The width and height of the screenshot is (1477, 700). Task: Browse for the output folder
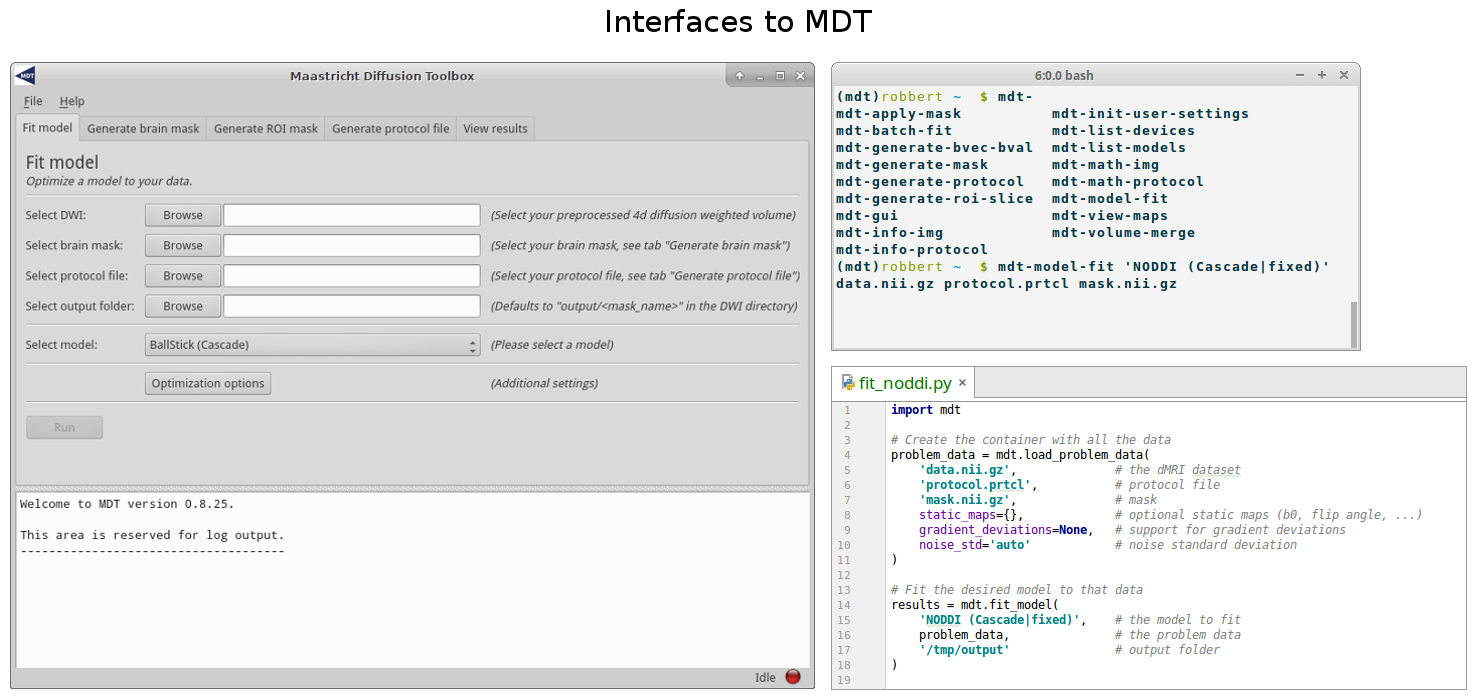point(183,307)
